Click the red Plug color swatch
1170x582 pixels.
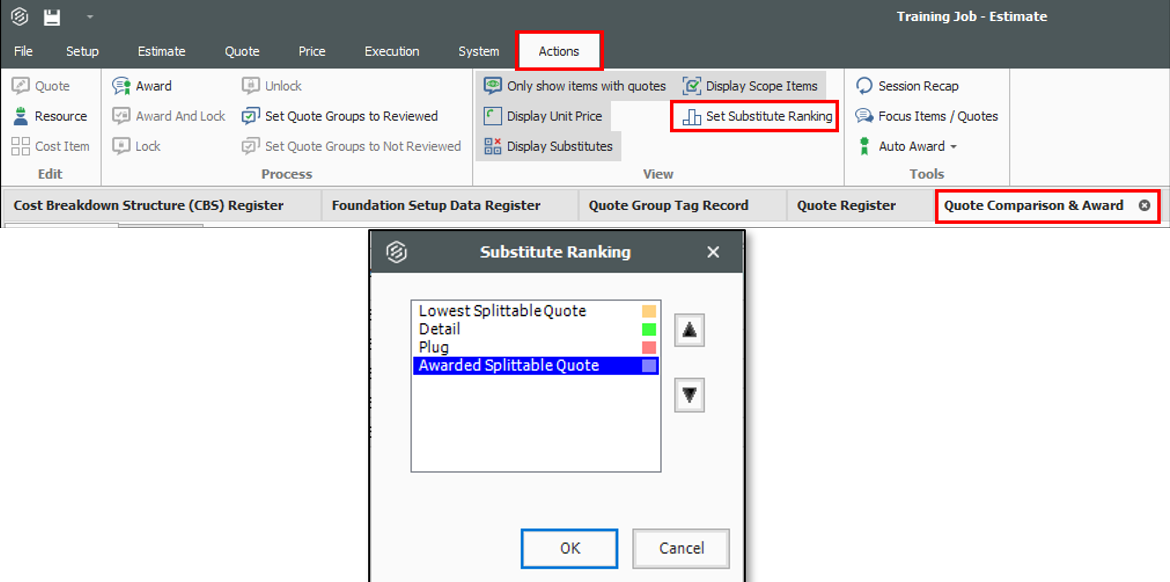click(x=648, y=347)
